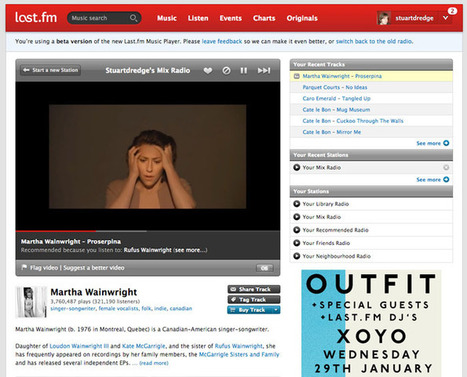Click the play icon for Your Neighbourhood Radio
The image size is (467, 377).
(x=296, y=256)
